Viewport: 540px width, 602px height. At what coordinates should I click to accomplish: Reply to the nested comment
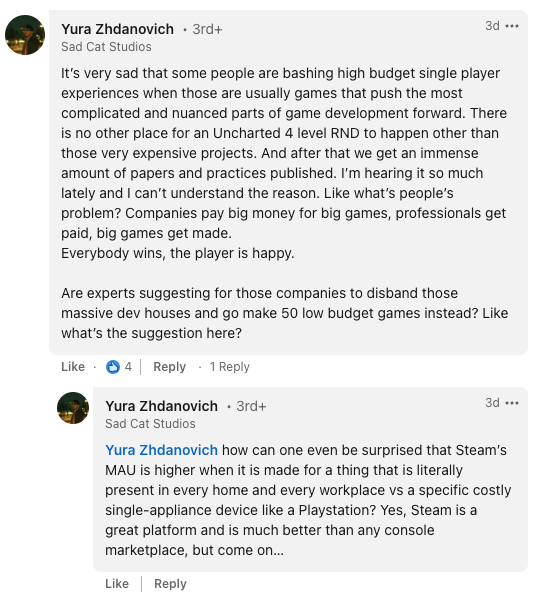coord(170,584)
